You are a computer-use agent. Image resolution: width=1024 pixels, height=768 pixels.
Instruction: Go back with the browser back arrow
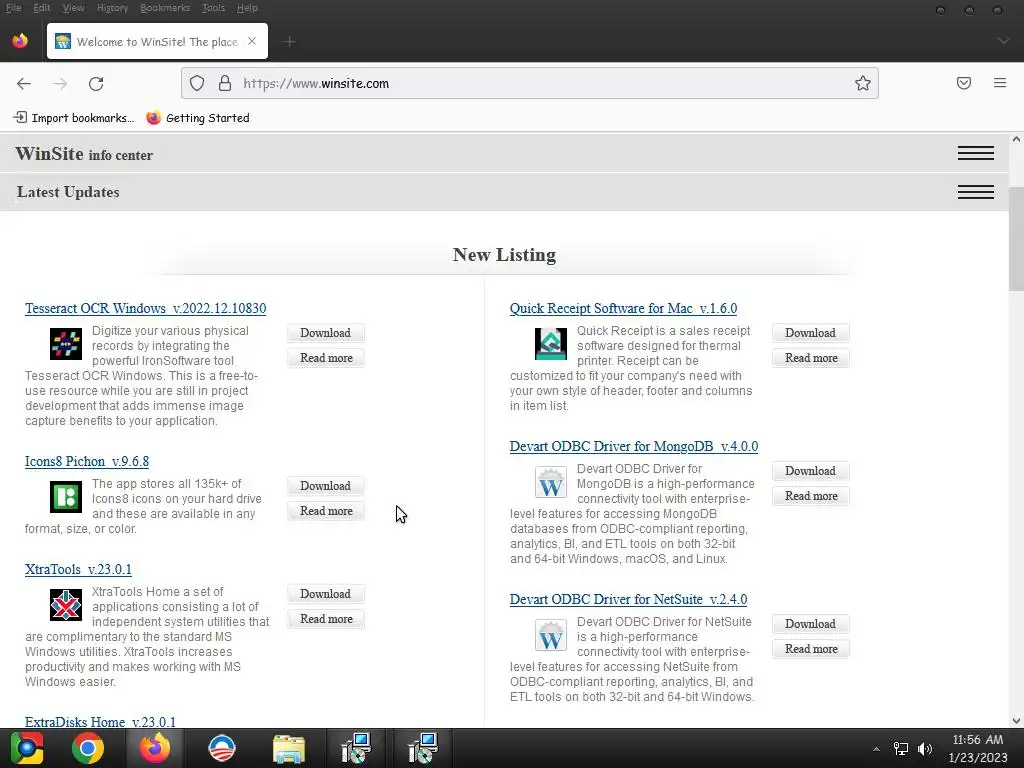click(x=24, y=84)
